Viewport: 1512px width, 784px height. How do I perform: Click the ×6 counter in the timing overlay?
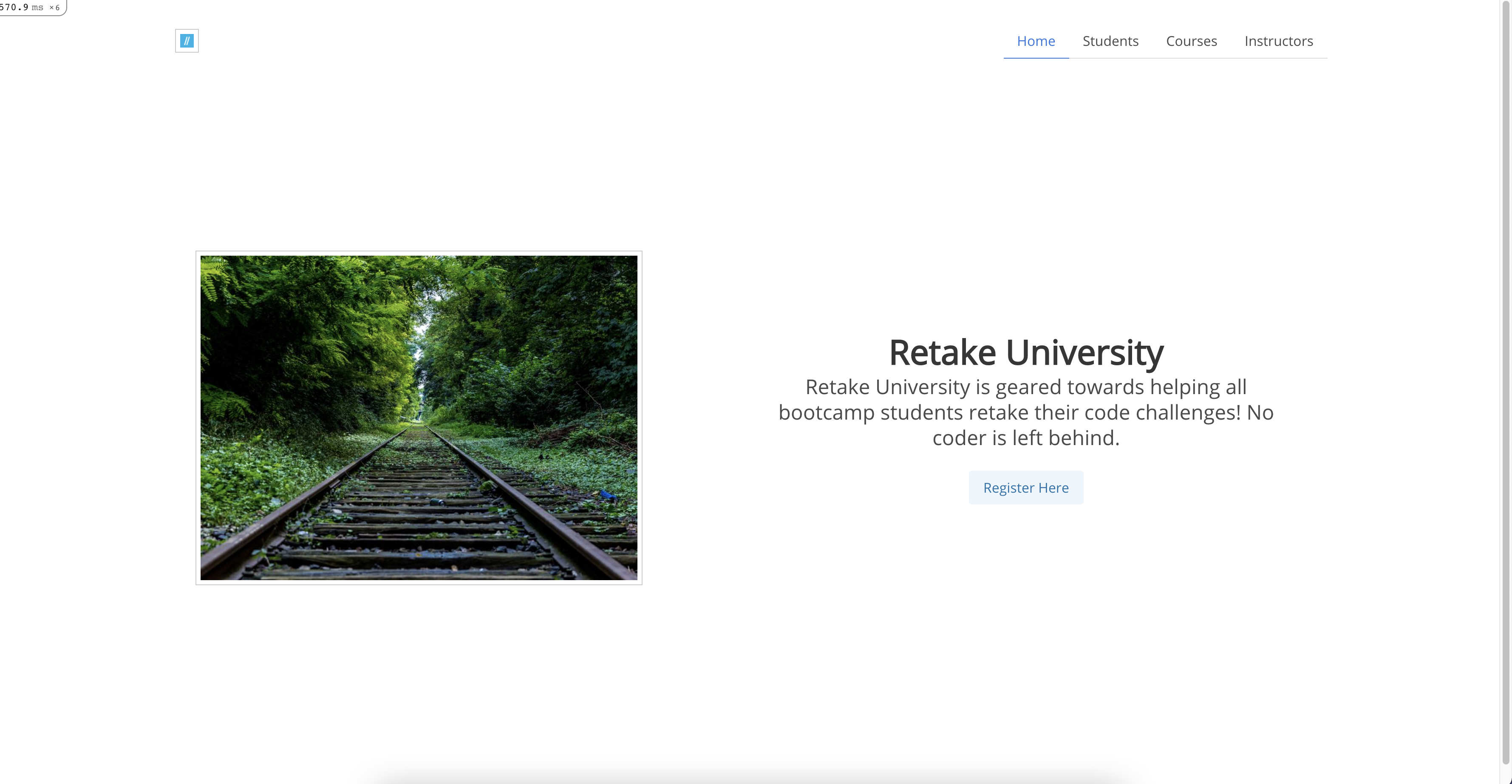(54, 8)
